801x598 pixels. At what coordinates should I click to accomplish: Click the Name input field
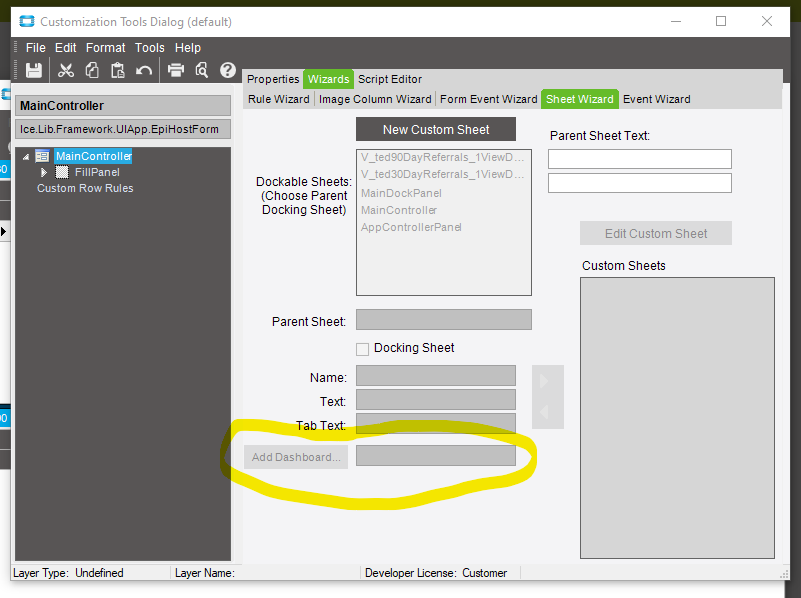[x=436, y=375]
